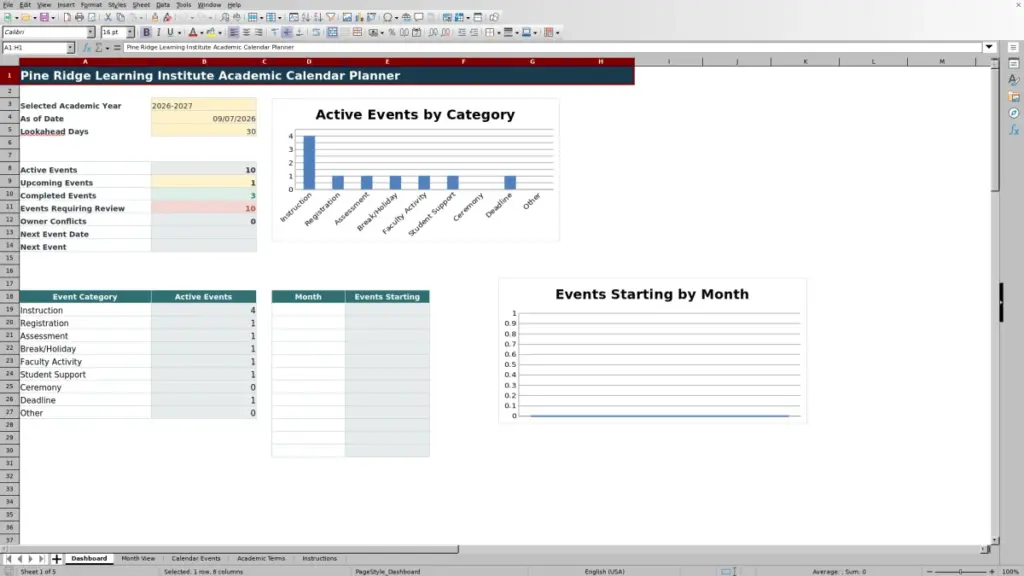Open the sidebar Navigator compass icon
Image resolution: width=1024 pixels, height=576 pixels.
pyautogui.click(x=1014, y=113)
